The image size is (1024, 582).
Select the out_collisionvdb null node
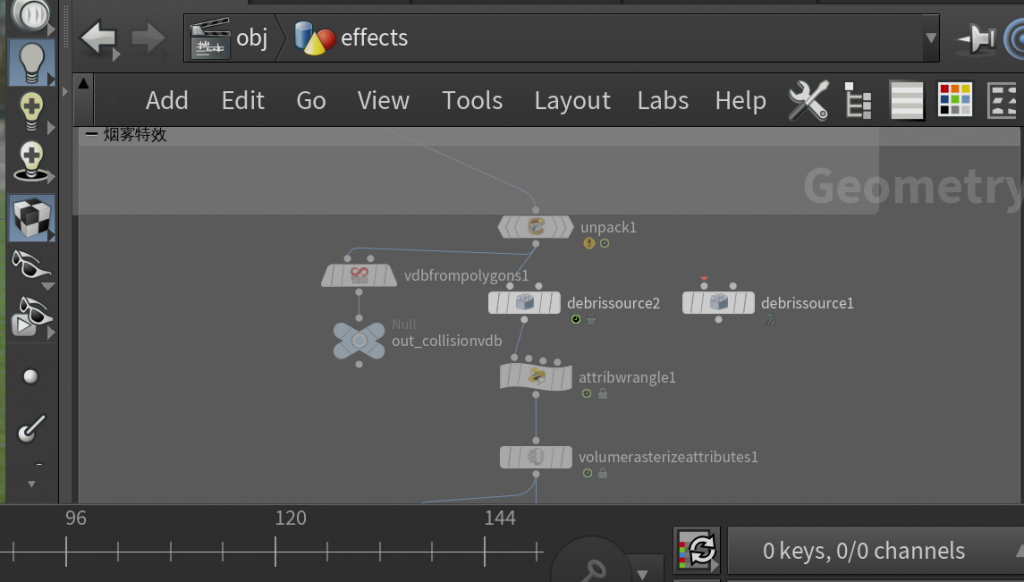pyautogui.click(x=359, y=340)
